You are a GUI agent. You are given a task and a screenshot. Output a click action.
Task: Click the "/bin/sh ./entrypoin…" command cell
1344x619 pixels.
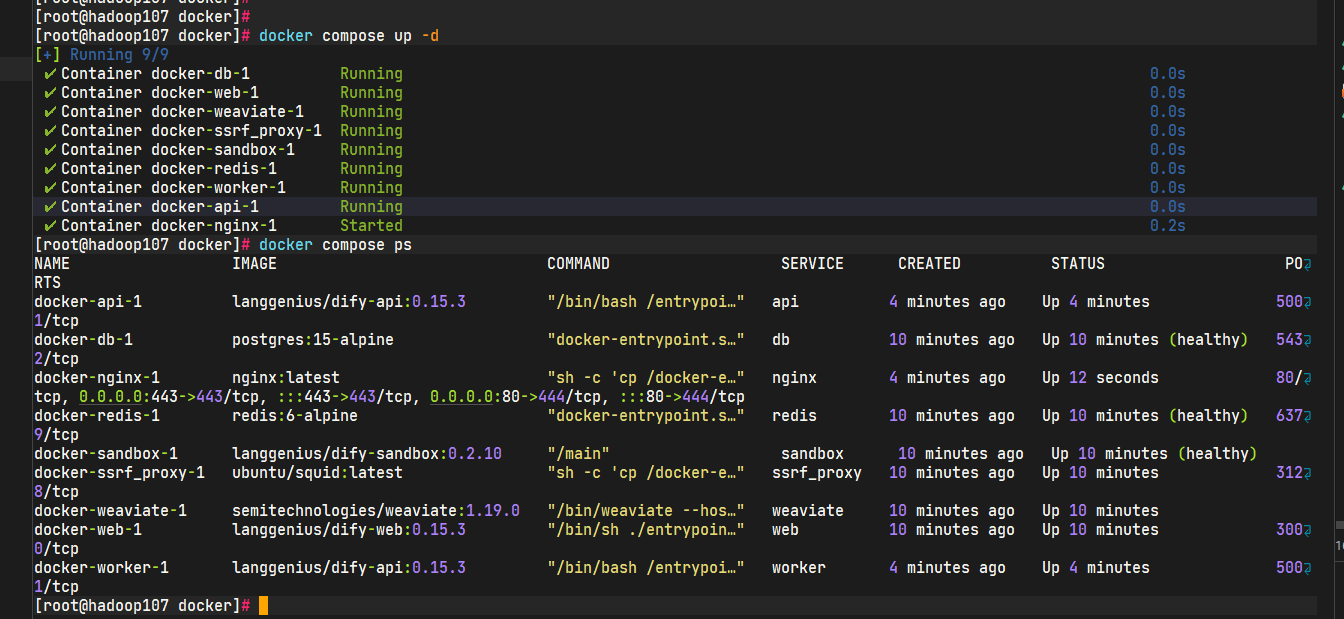(x=646, y=530)
